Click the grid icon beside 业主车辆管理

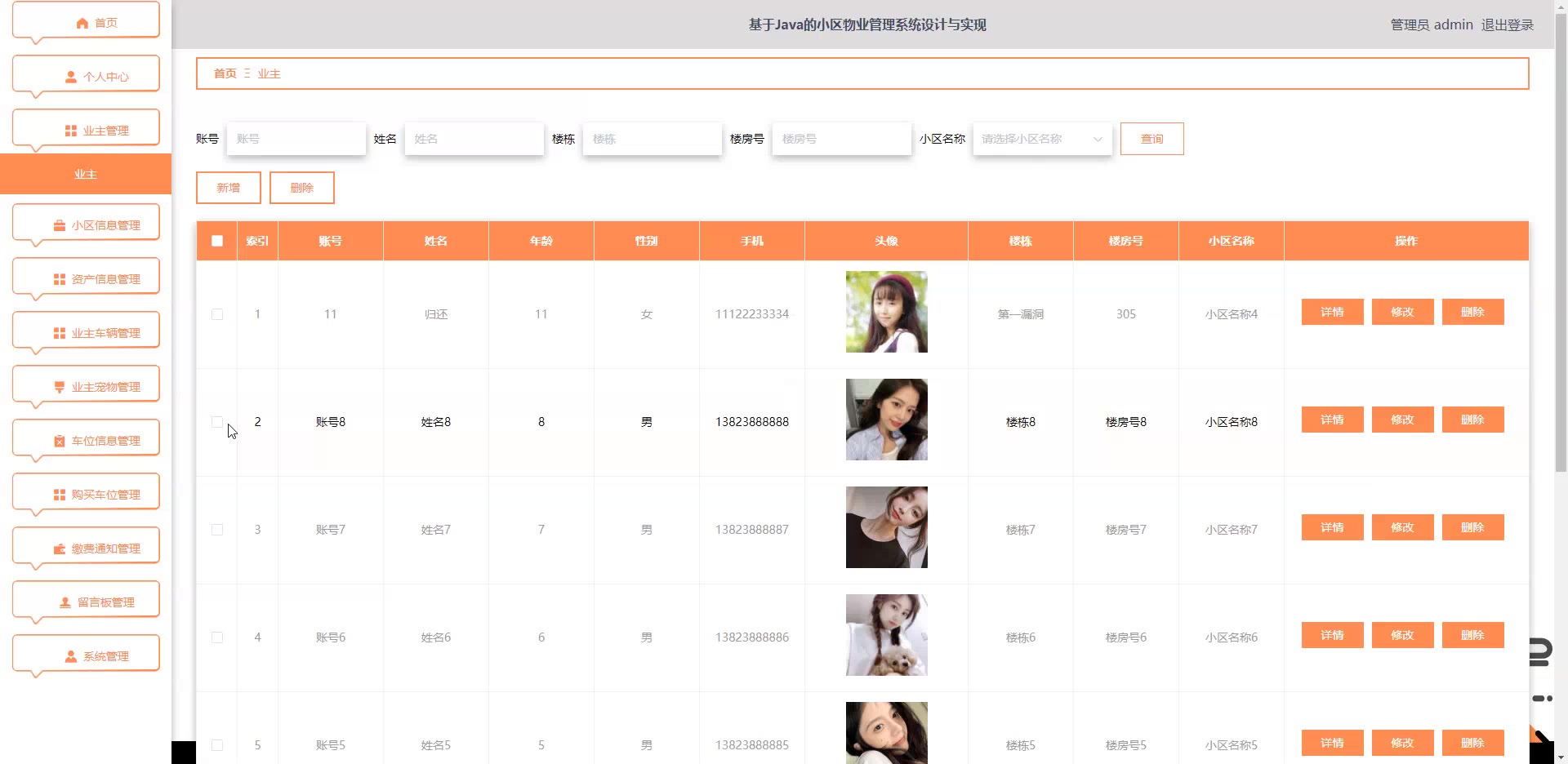(x=60, y=333)
